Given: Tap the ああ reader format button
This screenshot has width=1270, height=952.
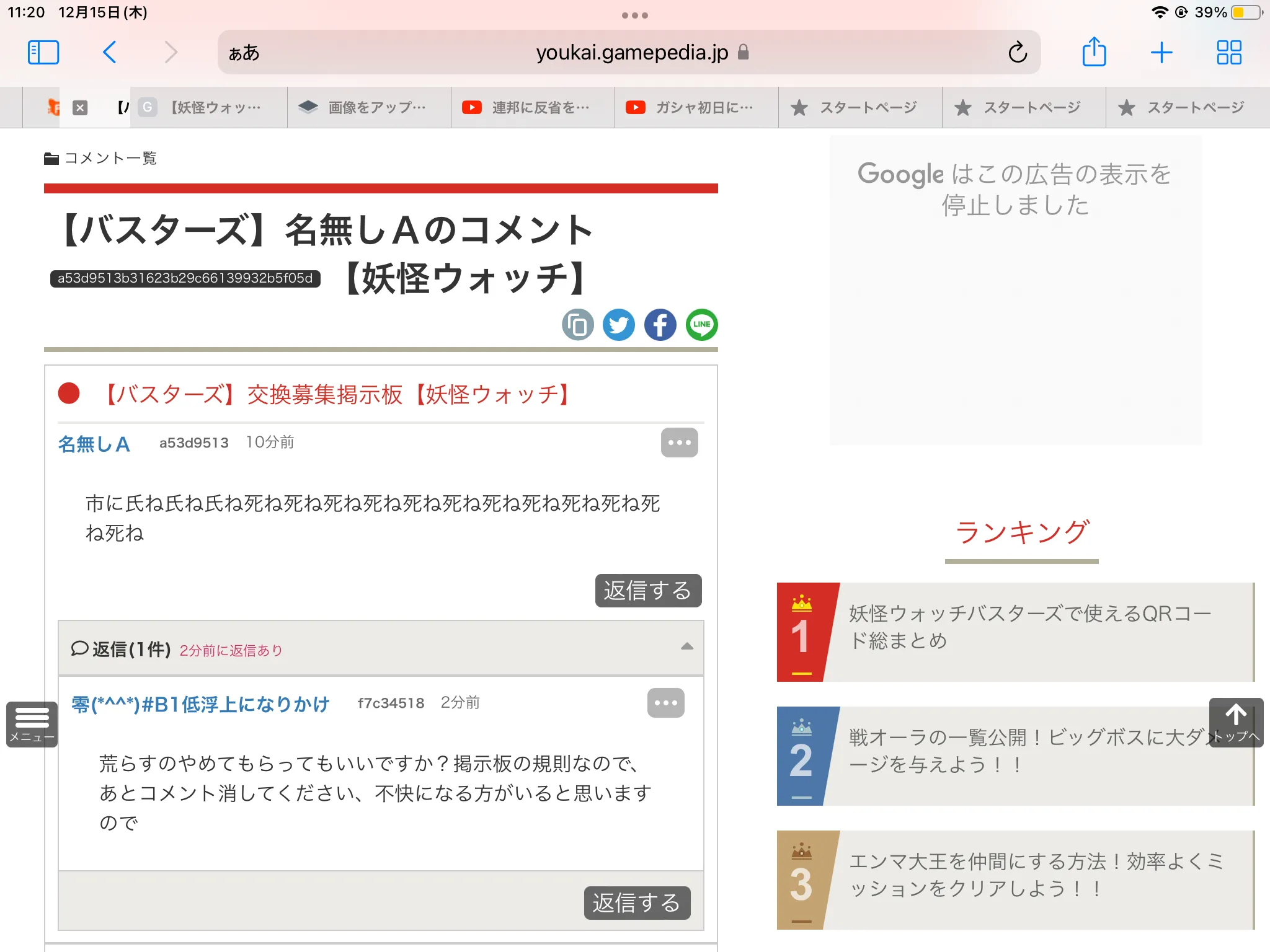Looking at the screenshot, I should tap(244, 53).
